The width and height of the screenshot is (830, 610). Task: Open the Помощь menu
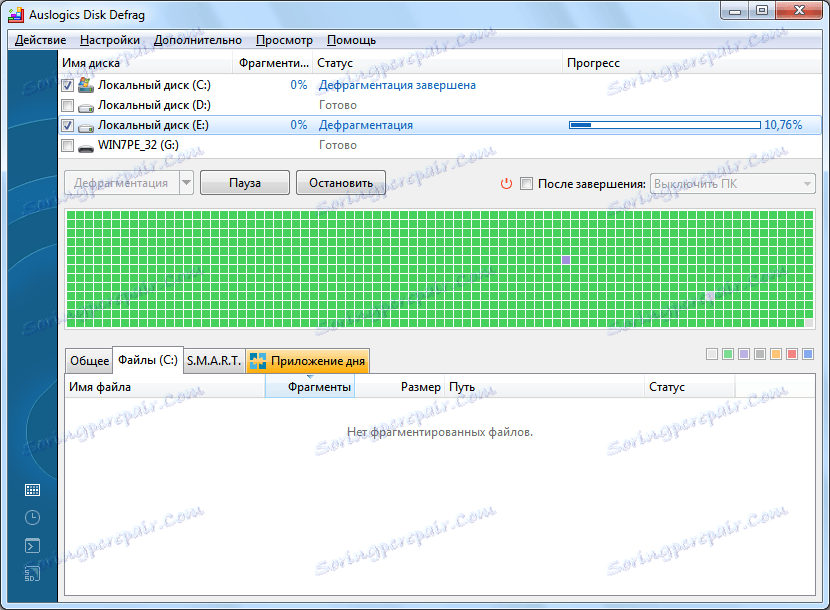coord(351,40)
